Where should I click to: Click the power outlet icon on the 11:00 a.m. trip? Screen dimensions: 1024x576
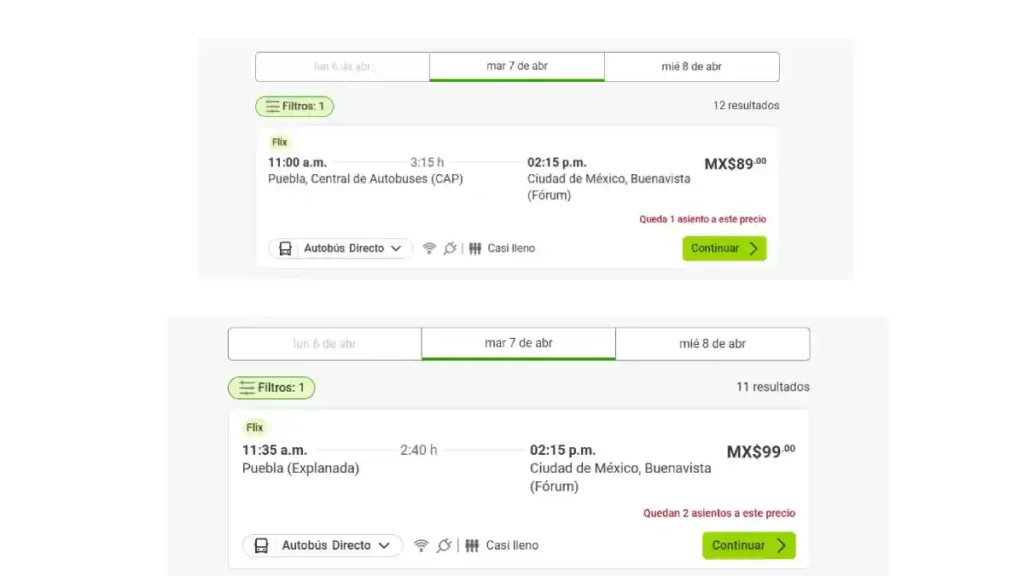[x=450, y=248]
